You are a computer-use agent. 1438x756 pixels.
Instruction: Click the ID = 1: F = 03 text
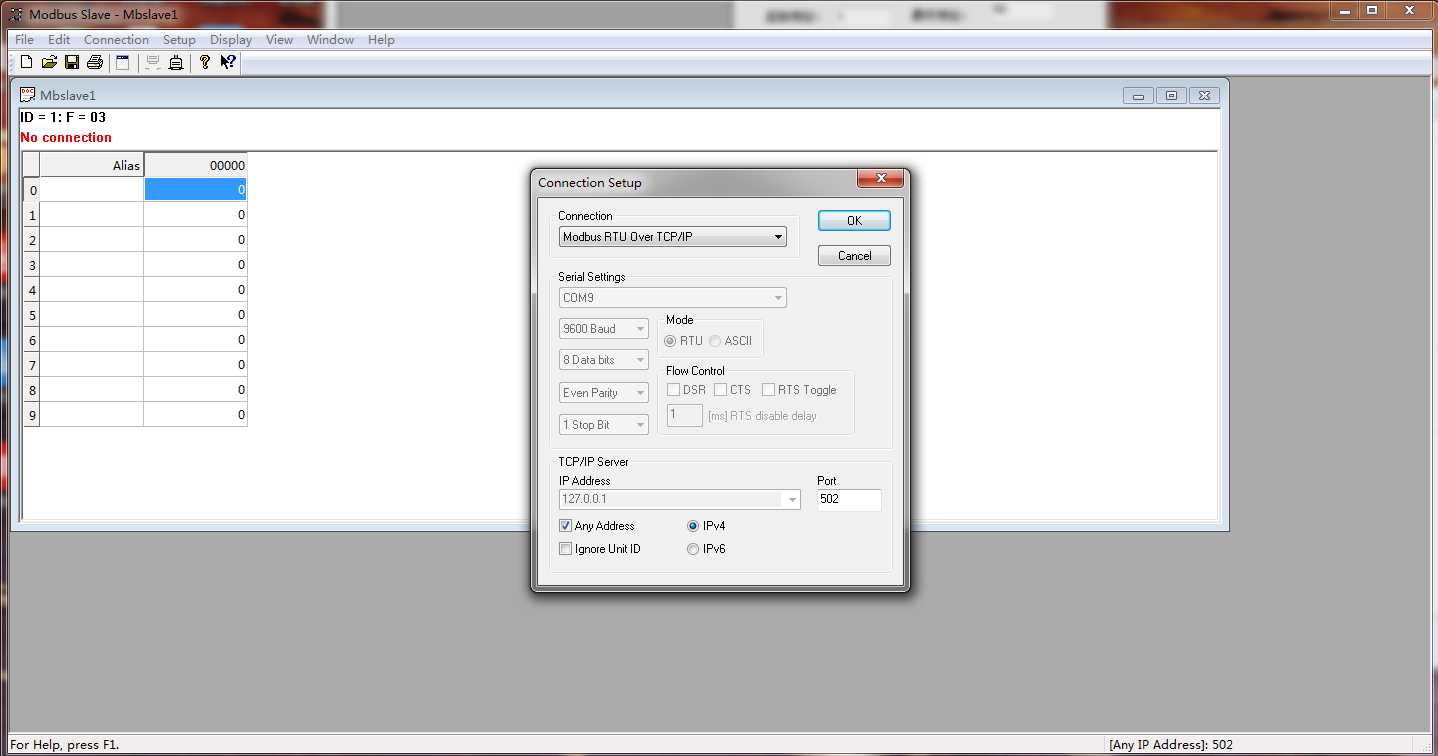tap(63, 117)
